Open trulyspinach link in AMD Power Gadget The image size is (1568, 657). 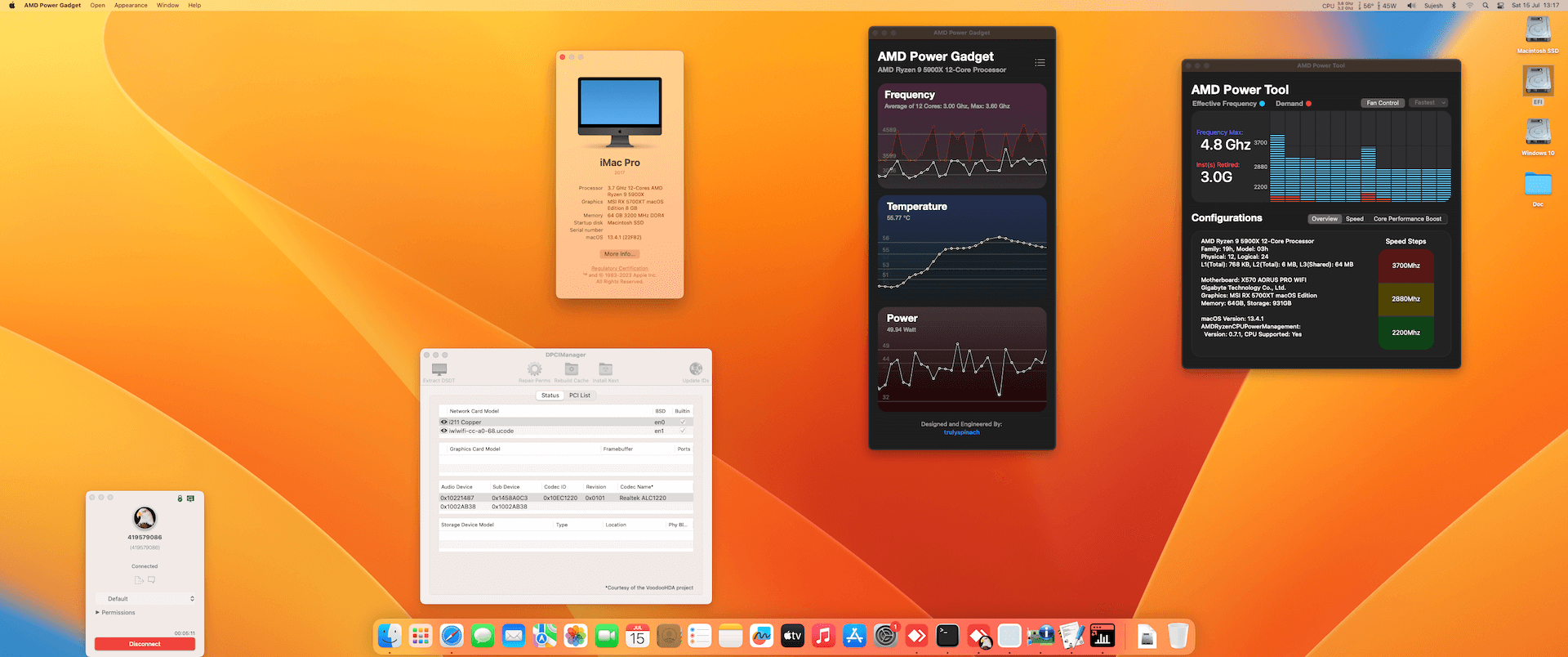coord(961,432)
